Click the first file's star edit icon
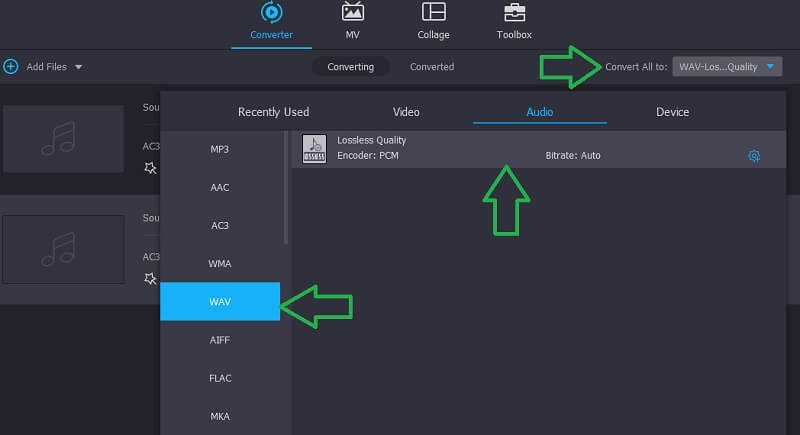This screenshot has height=435, width=800. tap(150, 168)
